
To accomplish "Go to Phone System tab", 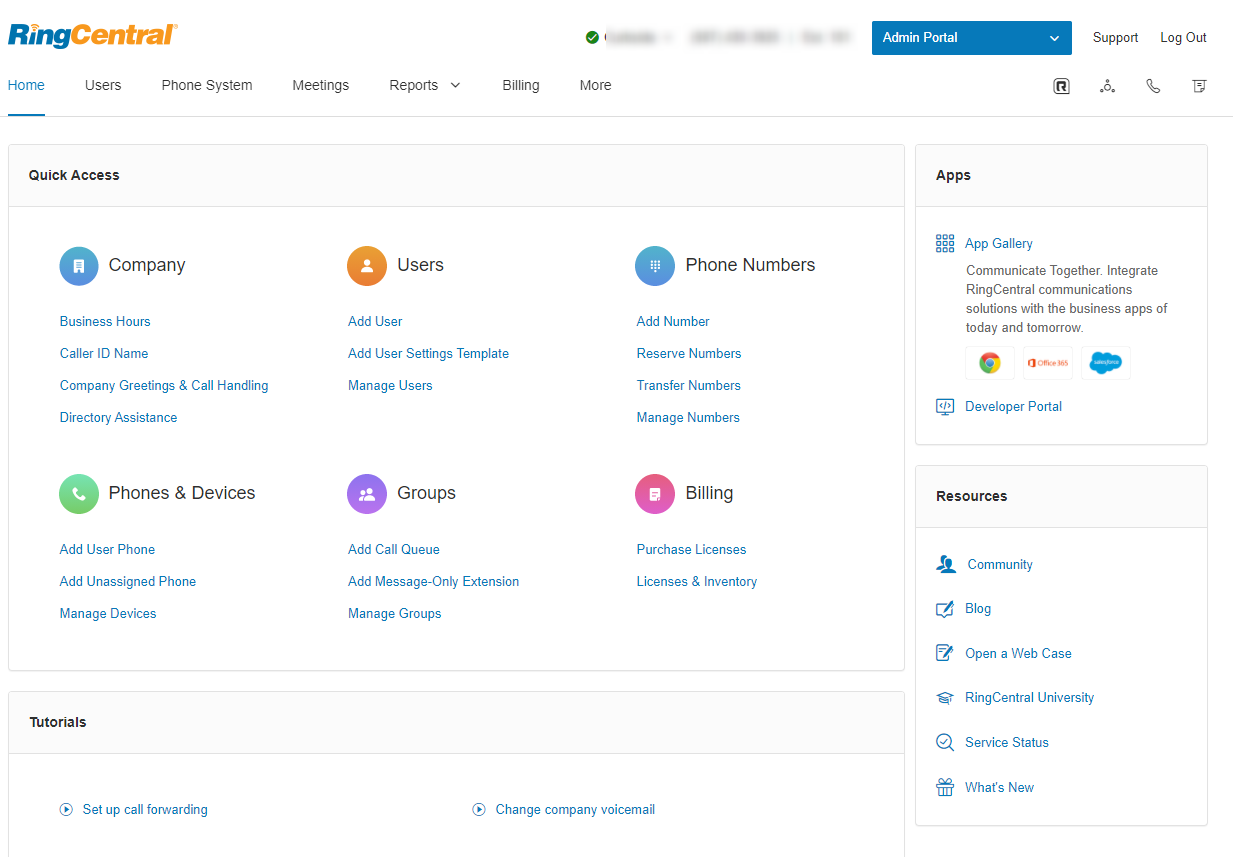I will click(207, 85).
